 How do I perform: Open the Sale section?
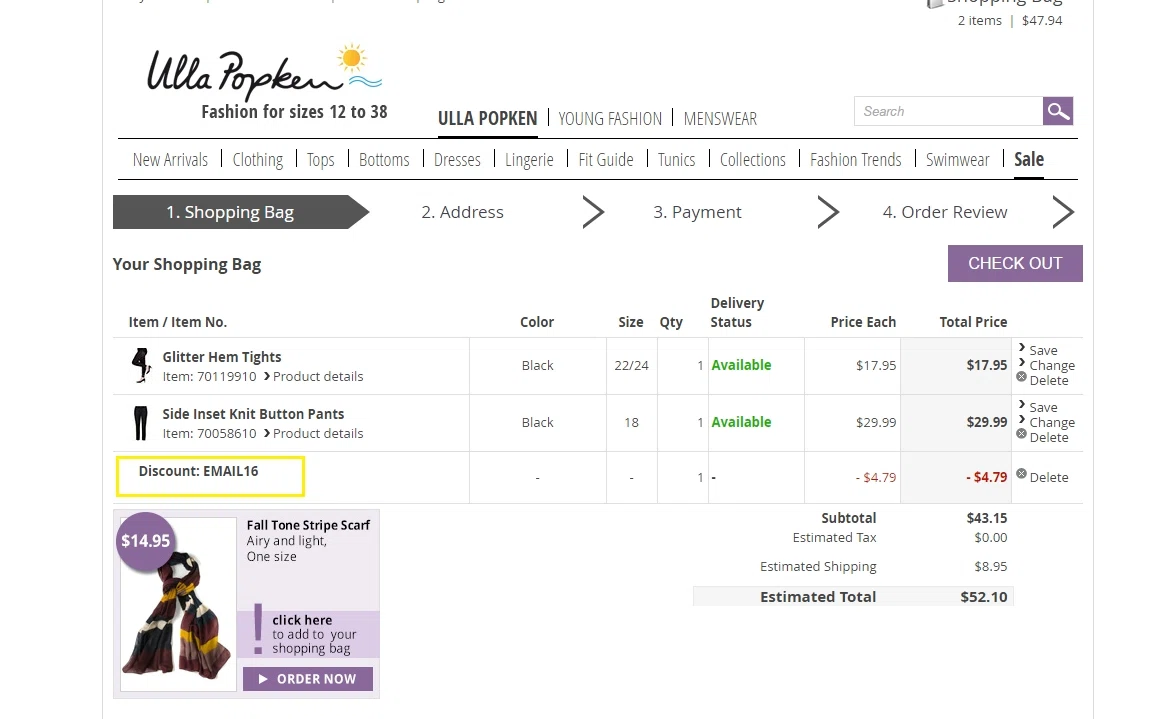[1029, 160]
